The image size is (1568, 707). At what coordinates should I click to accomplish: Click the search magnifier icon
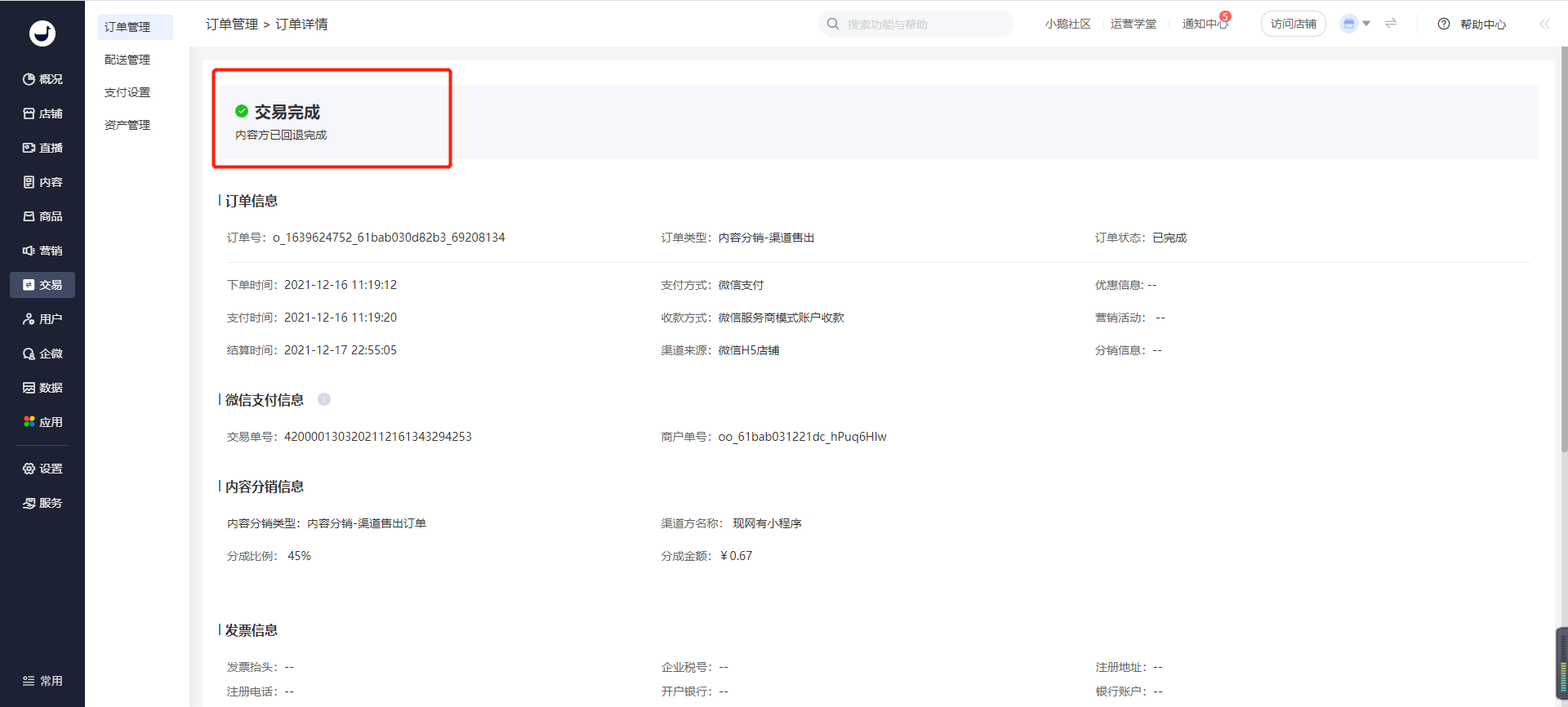(x=833, y=24)
